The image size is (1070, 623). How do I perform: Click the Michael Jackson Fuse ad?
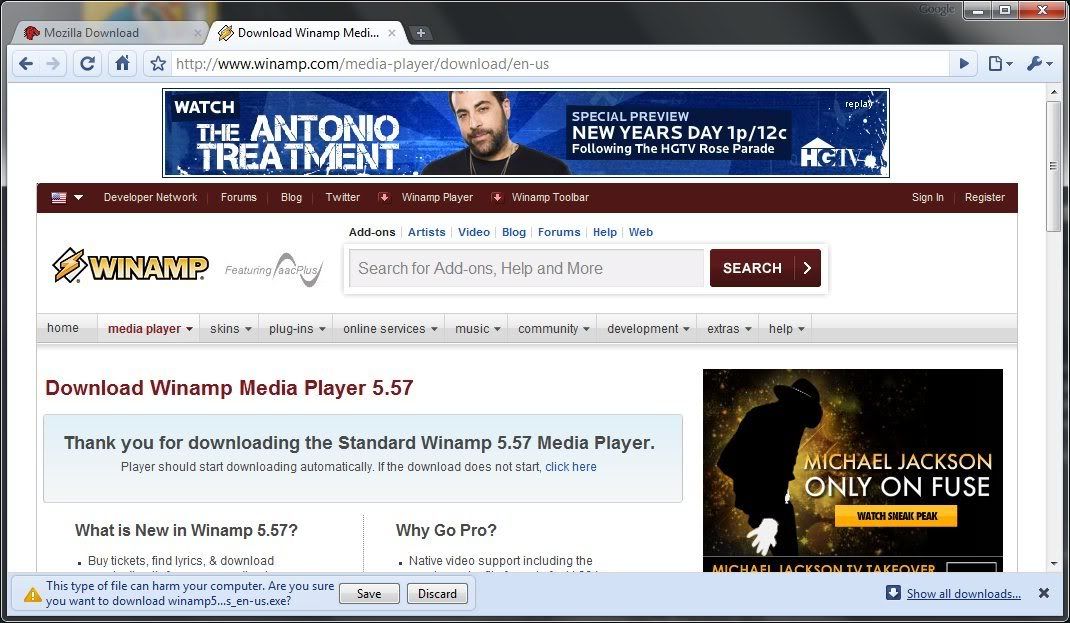tap(853, 471)
